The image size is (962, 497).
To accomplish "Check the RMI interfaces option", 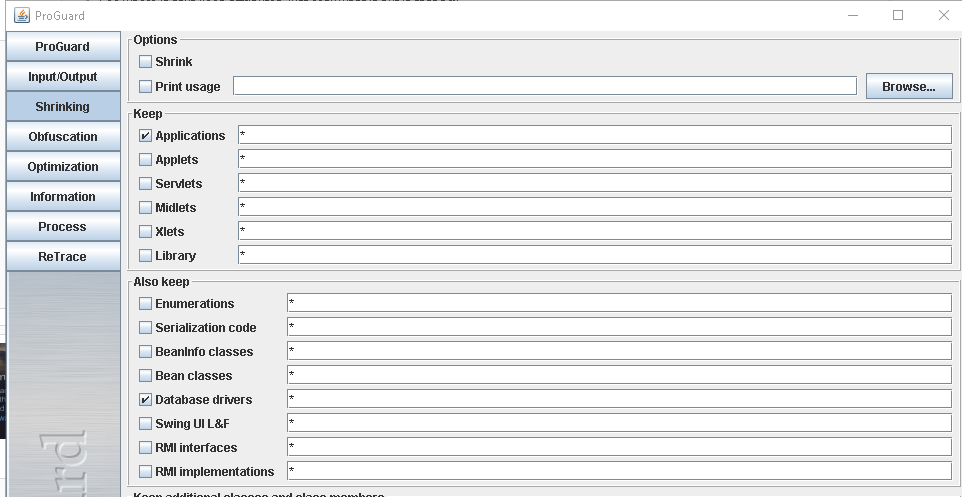I will click(x=145, y=447).
